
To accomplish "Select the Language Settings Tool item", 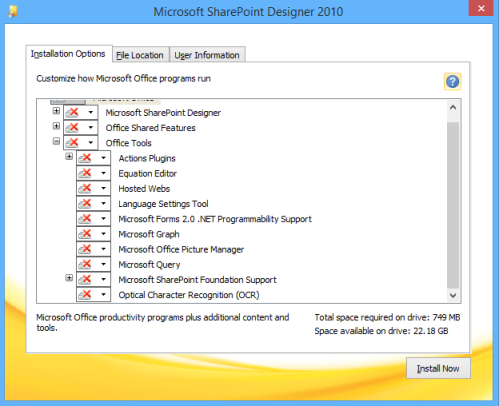I will click(x=163, y=204).
